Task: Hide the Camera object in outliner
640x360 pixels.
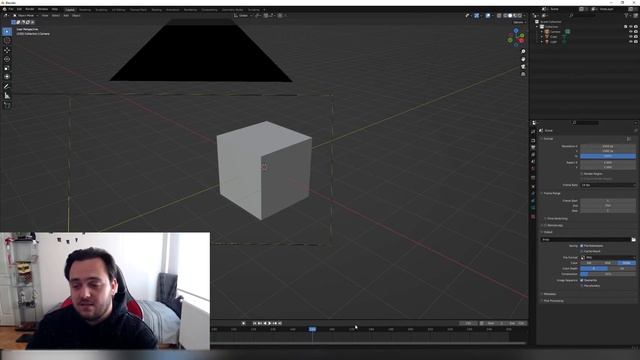Action: pyautogui.click(x=631, y=31)
